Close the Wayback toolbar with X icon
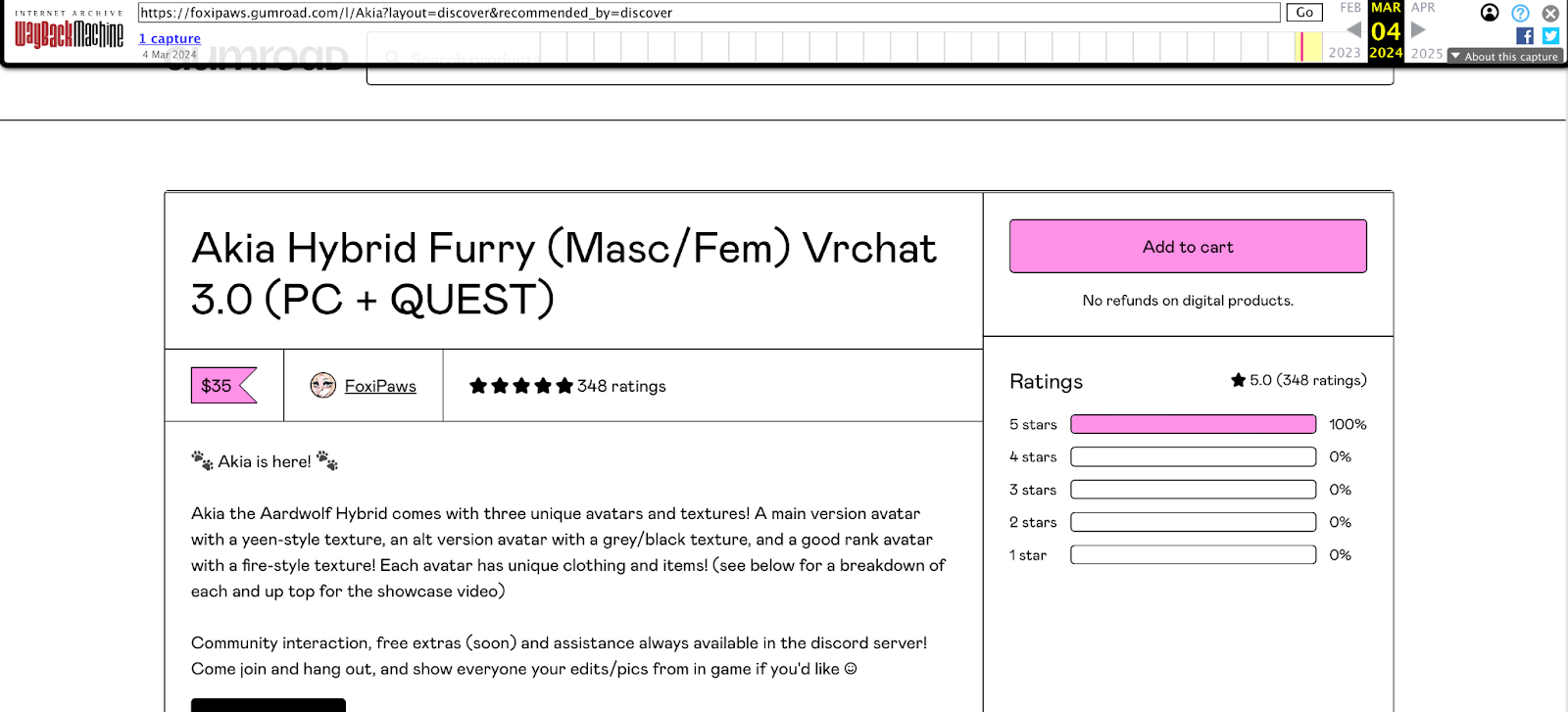 point(1550,13)
